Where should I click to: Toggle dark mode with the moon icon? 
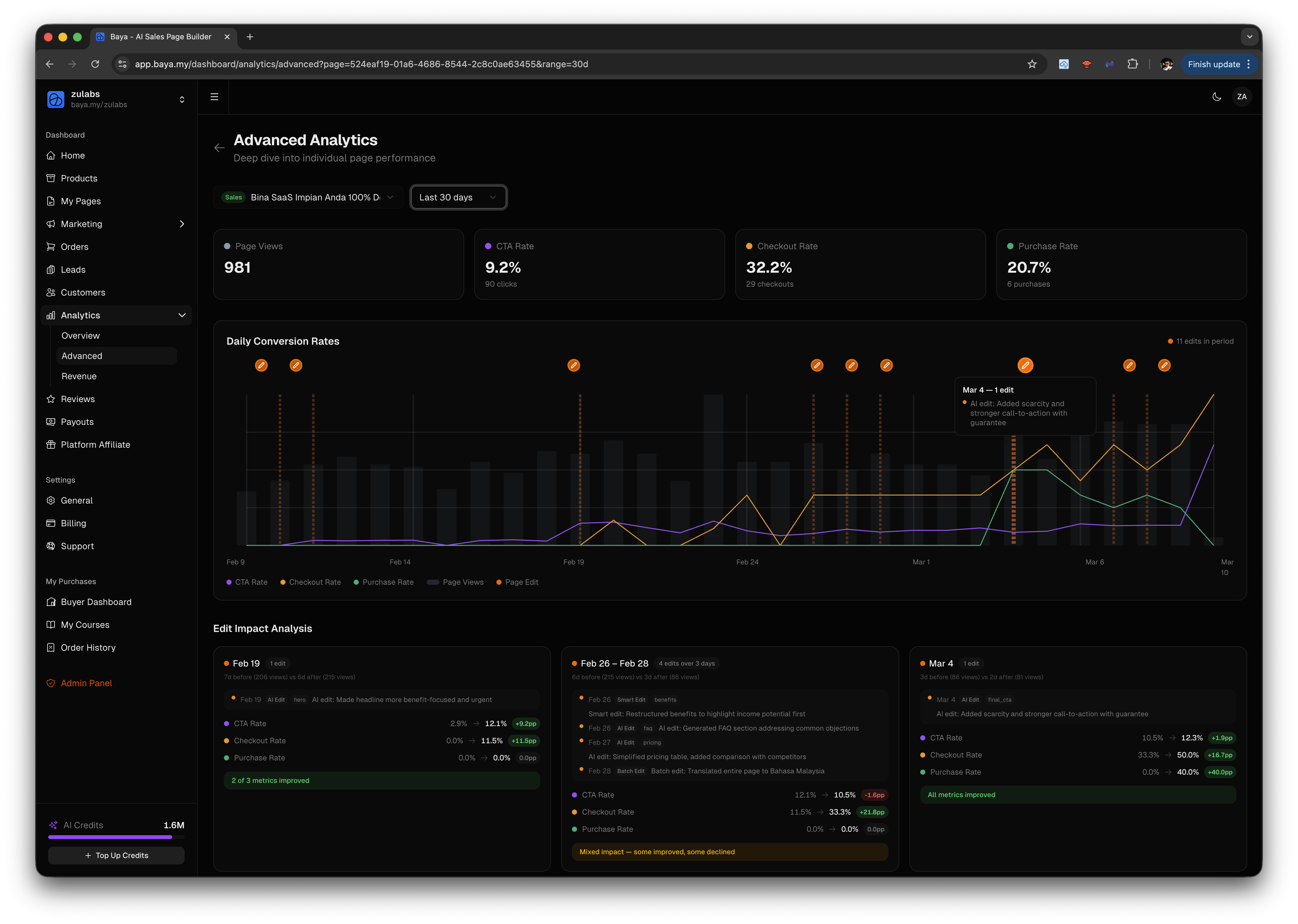click(1216, 97)
